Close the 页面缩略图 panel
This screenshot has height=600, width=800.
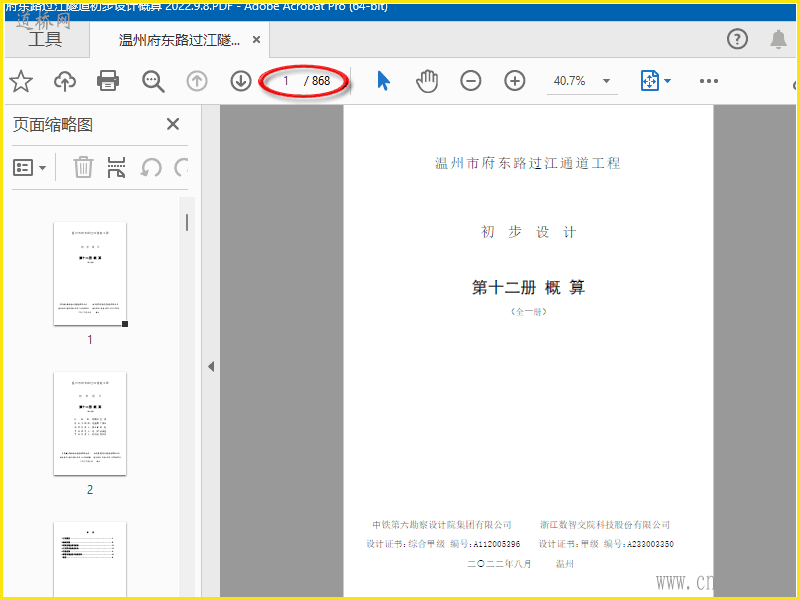(173, 124)
